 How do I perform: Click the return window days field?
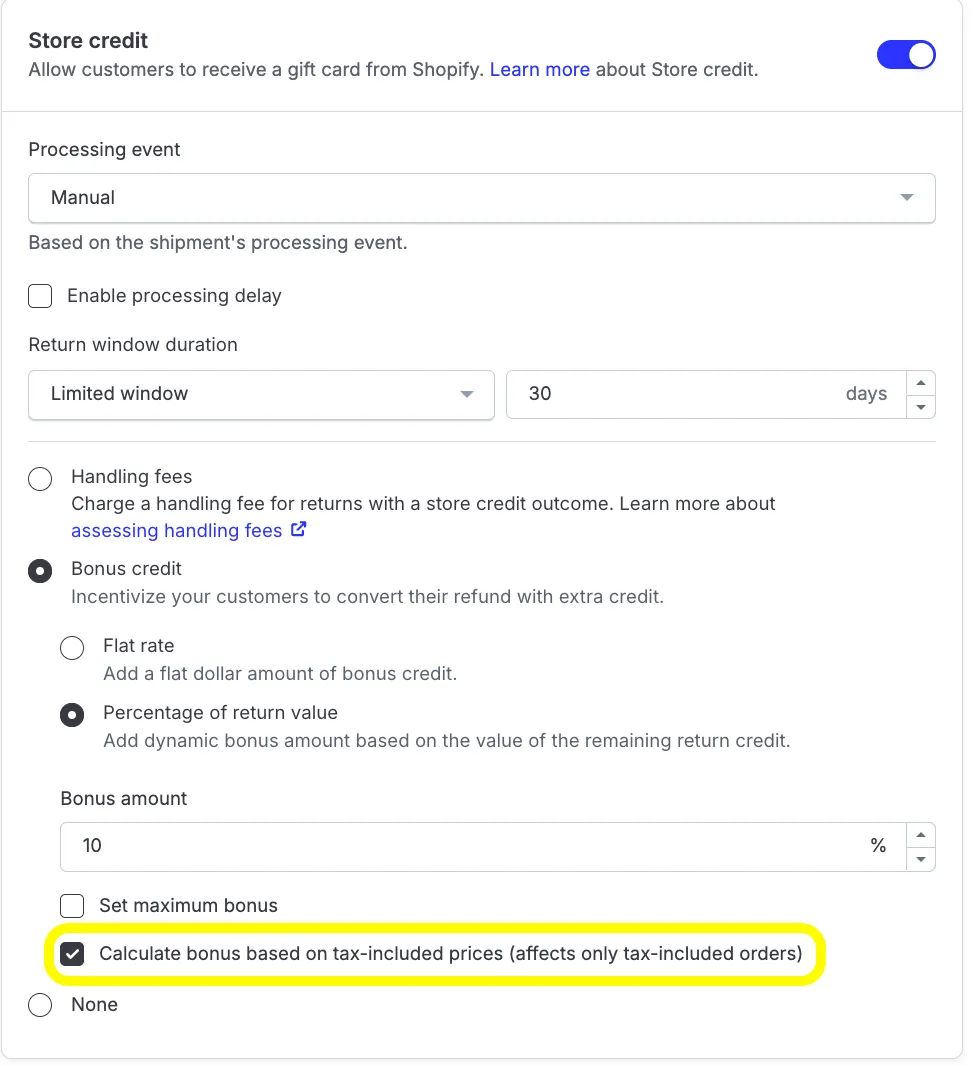click(x=706, y=394)
